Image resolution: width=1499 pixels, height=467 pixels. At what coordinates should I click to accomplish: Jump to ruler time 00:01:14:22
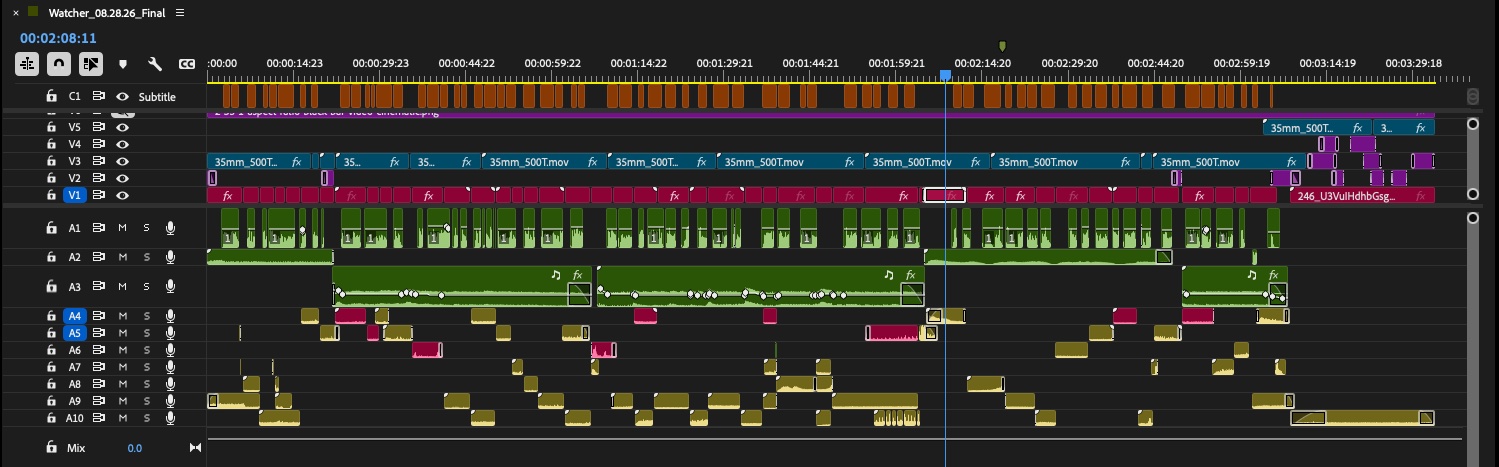coord(640,63)
